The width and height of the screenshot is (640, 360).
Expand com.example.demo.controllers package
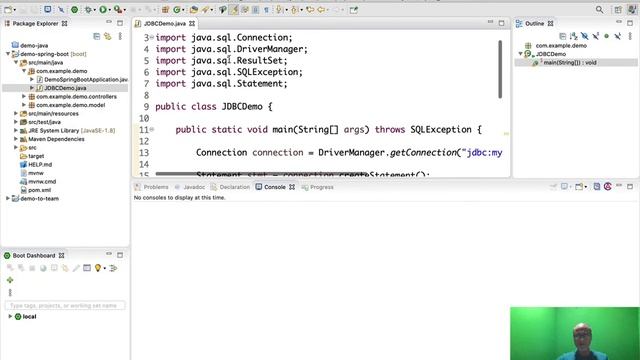tap(24, 96)
